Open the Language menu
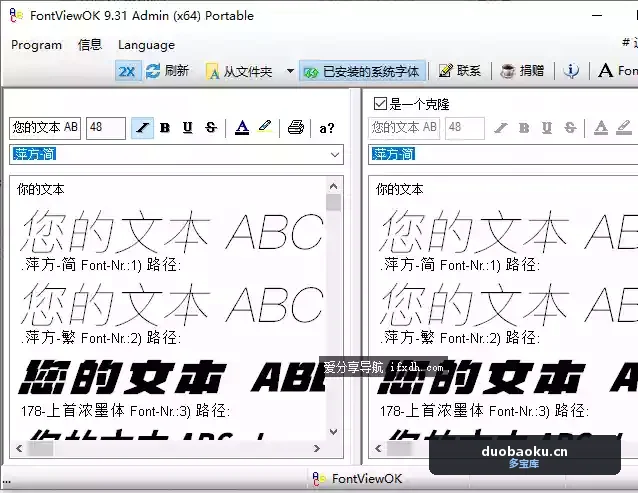This screenshot has width=638, height=493. [x=146, y=45]
